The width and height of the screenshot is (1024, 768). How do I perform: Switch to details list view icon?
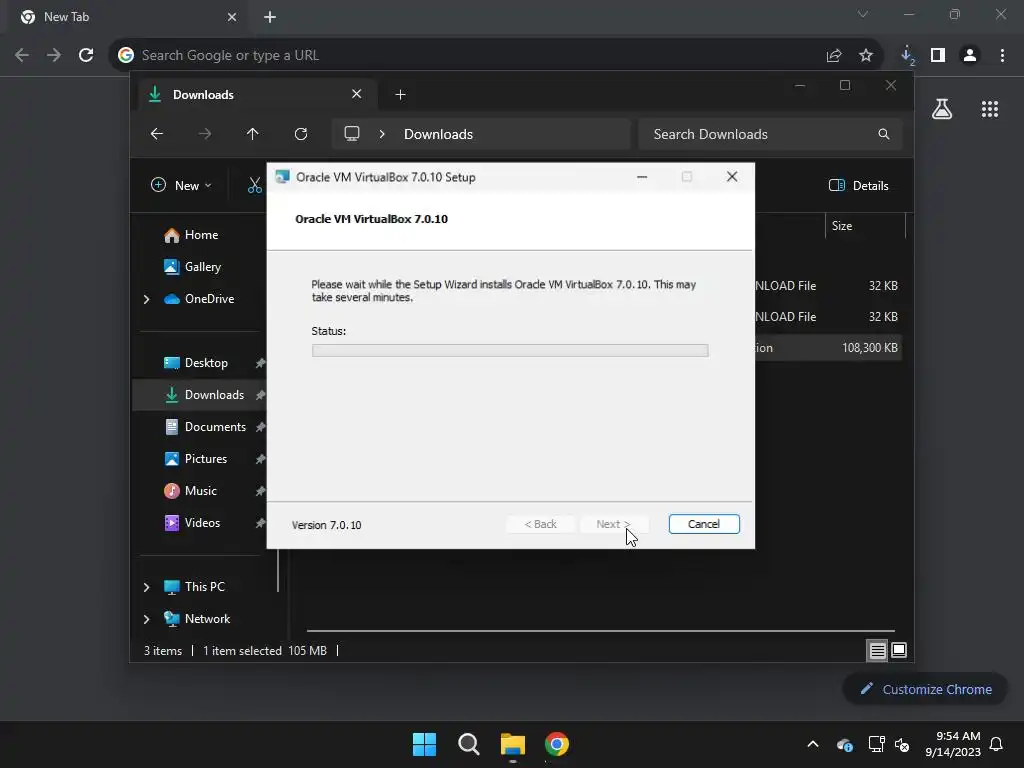(x=877, y=650)
